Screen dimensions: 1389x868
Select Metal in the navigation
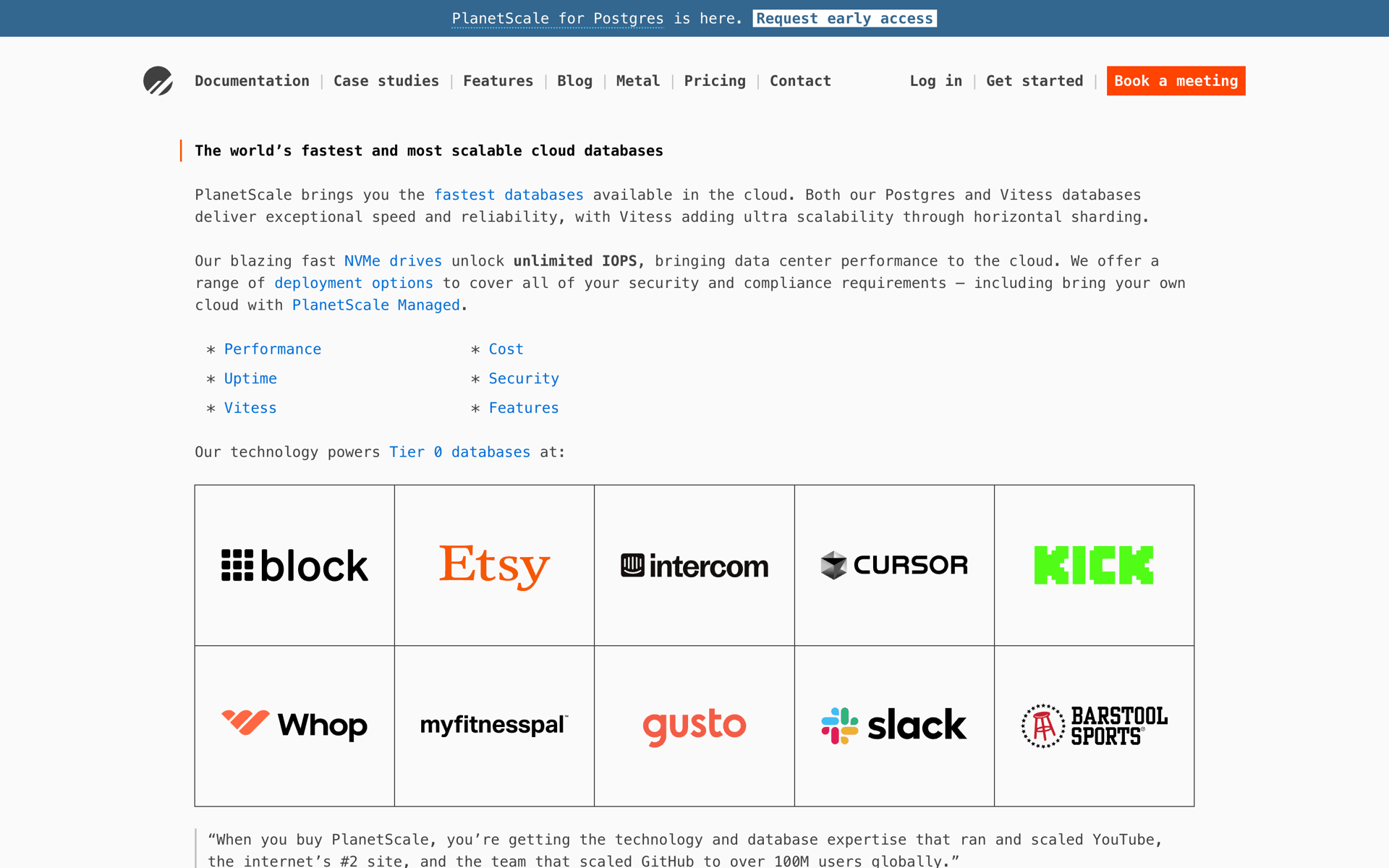coord(638,81)
